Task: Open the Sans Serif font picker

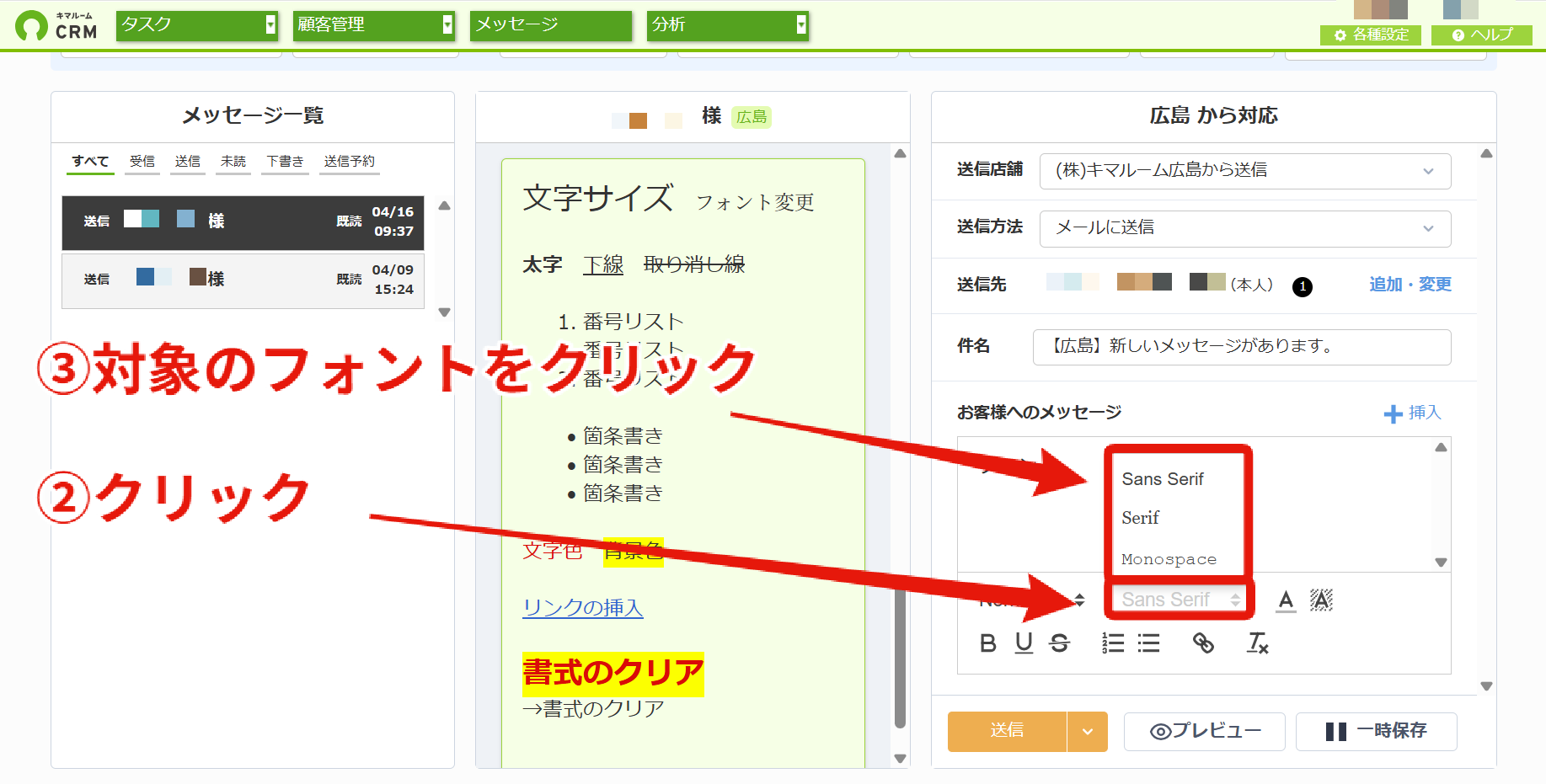Action: point(1180,600)
